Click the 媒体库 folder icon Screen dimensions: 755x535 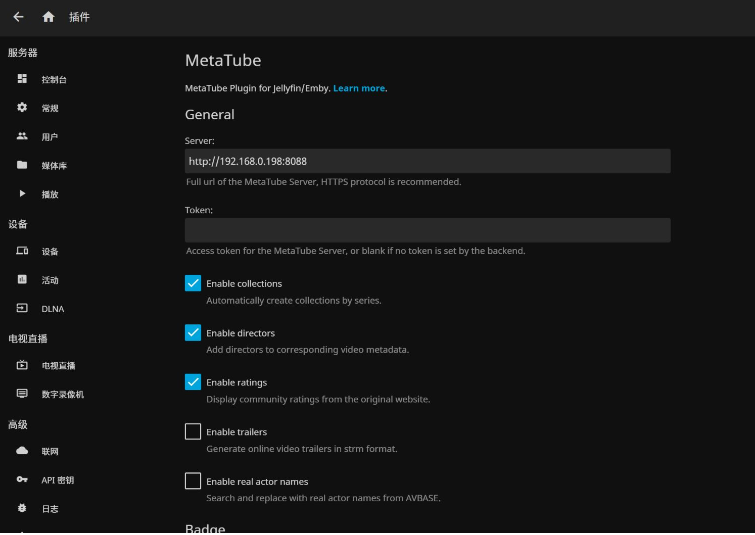click(22, 165)
